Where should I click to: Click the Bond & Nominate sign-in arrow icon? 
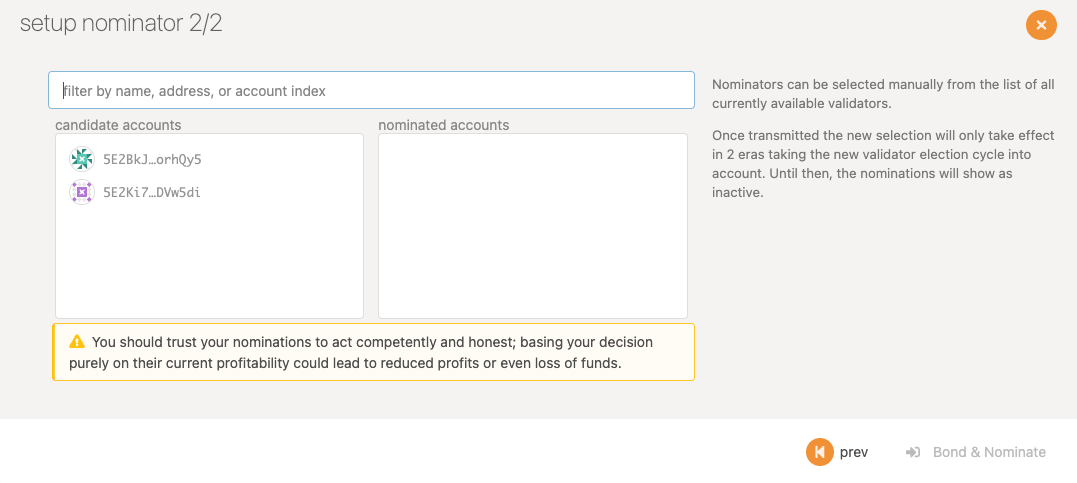[913, 452]
